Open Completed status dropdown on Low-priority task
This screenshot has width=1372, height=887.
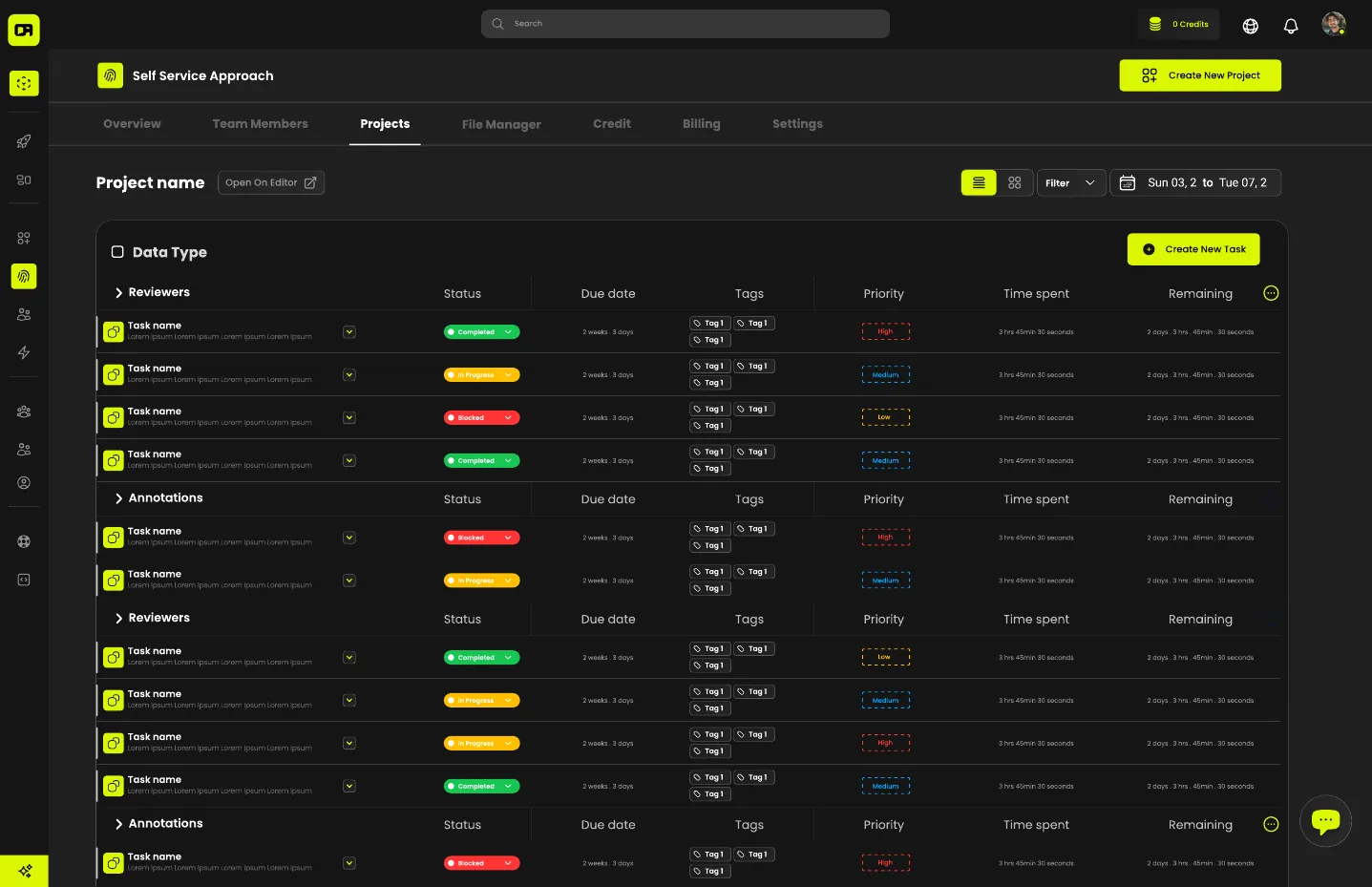[481, 657]
